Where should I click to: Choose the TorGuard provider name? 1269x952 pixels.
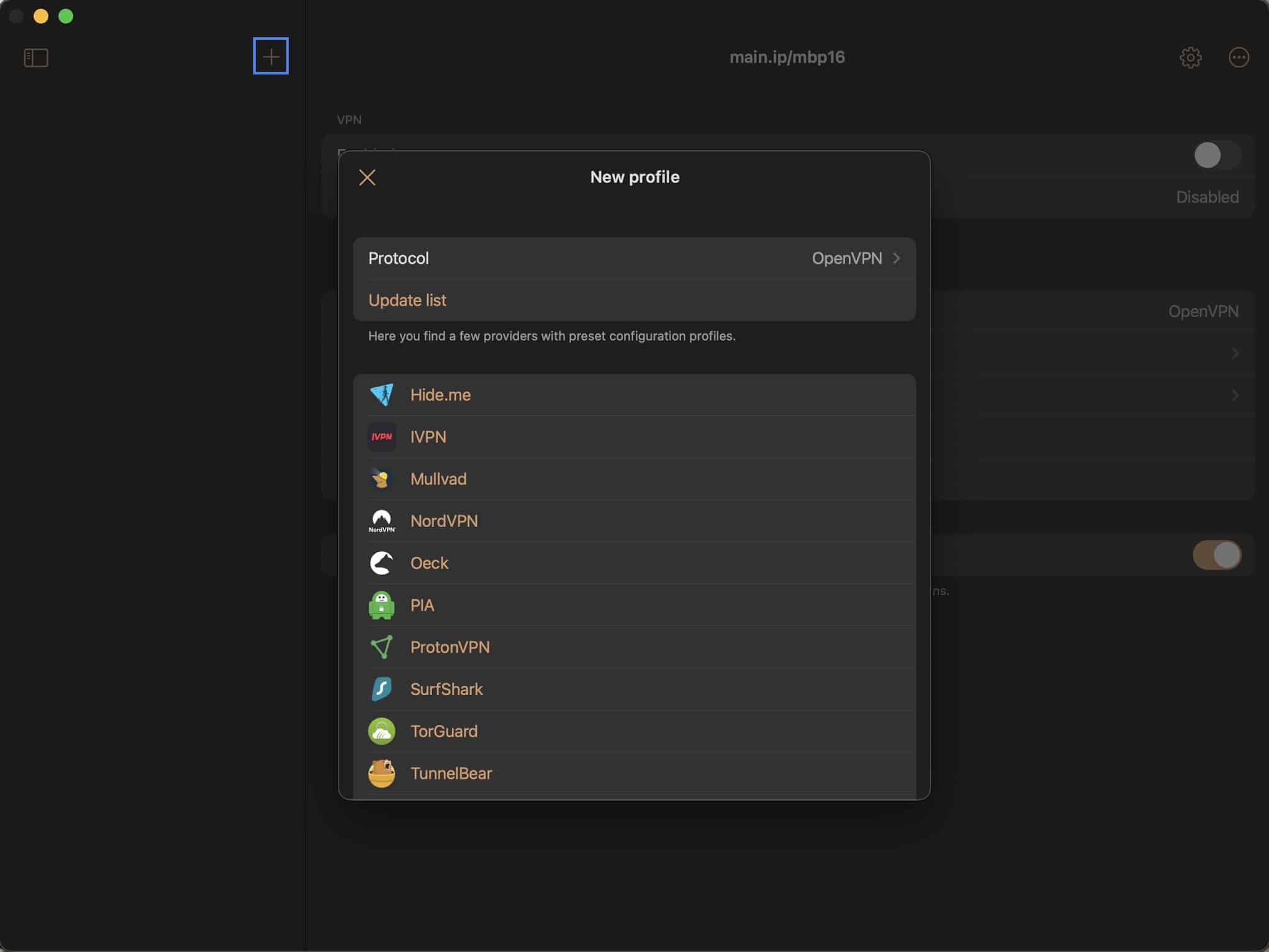[x=444, y=731]
